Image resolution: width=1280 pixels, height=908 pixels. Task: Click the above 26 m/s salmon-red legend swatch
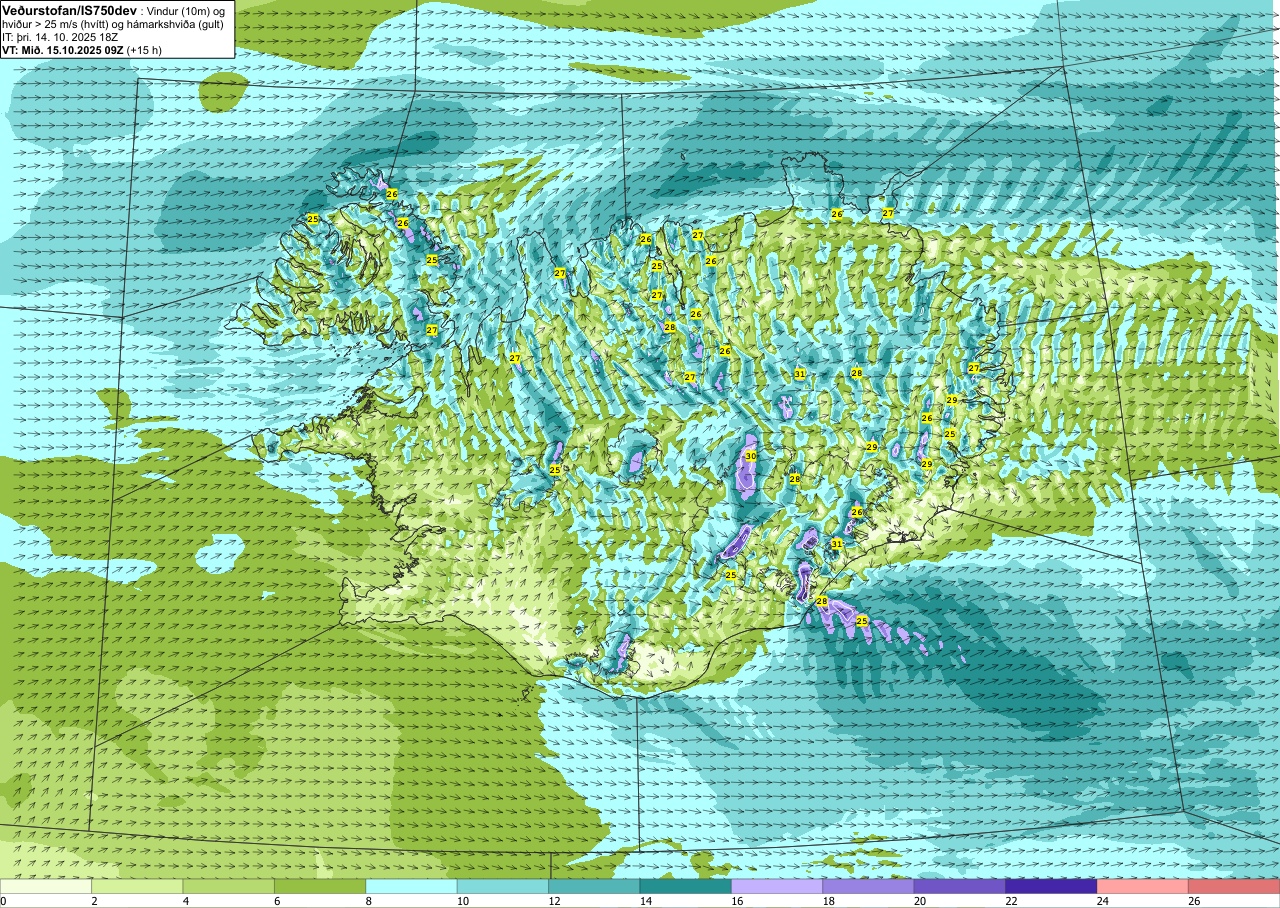pos(1234,886)
